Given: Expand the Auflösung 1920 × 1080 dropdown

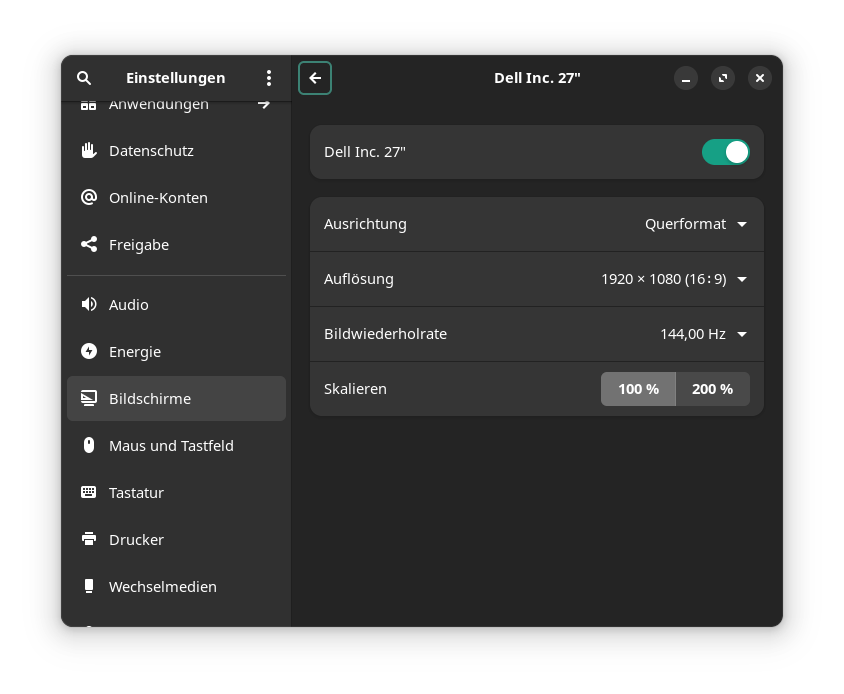Looking at the screenshot, I should pyautogui.click(x=674, y=279).
